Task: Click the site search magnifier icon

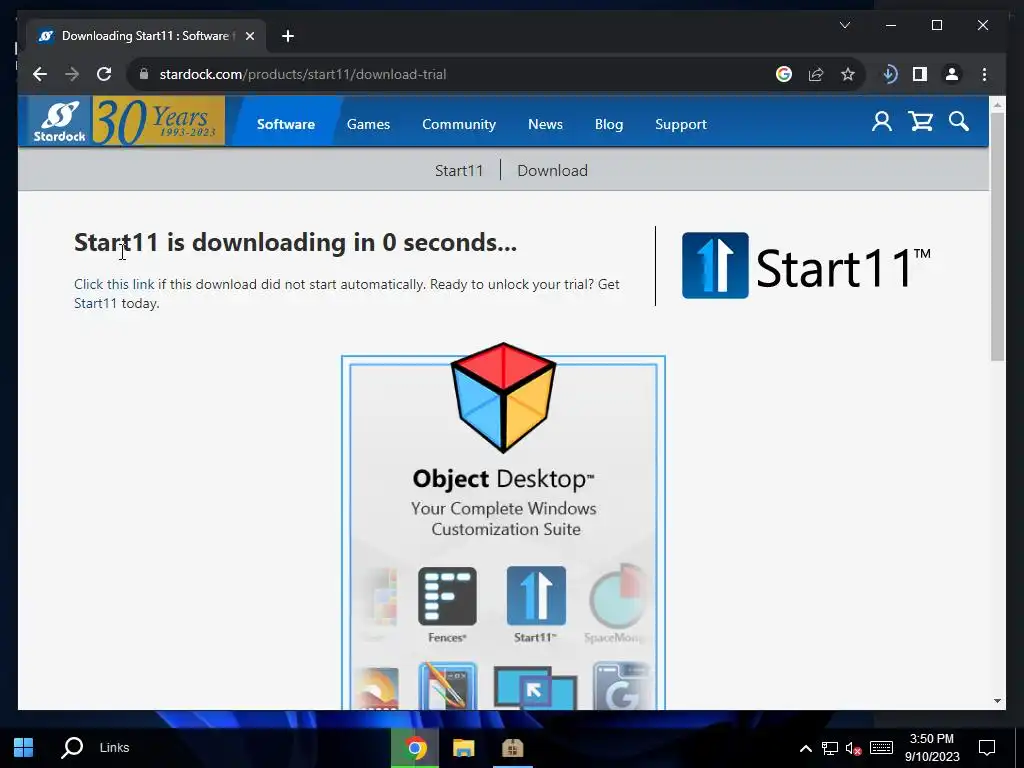Action: pyautogui.click(x=959, y=121)
